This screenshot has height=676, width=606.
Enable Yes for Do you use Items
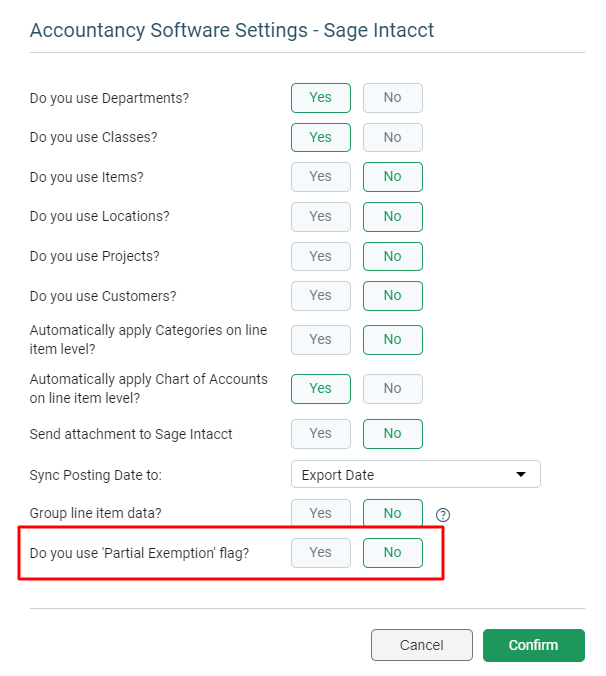click(321, 177)
